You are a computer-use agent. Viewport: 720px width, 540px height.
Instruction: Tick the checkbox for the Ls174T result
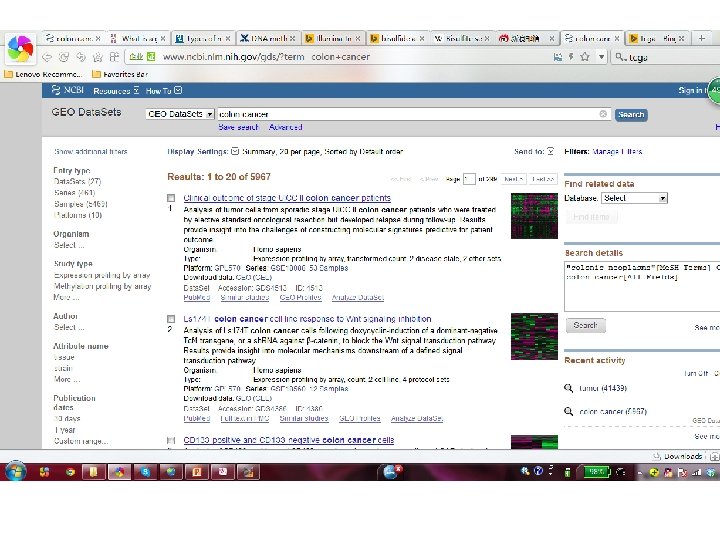pyautogui.click(x=171, y=319)
